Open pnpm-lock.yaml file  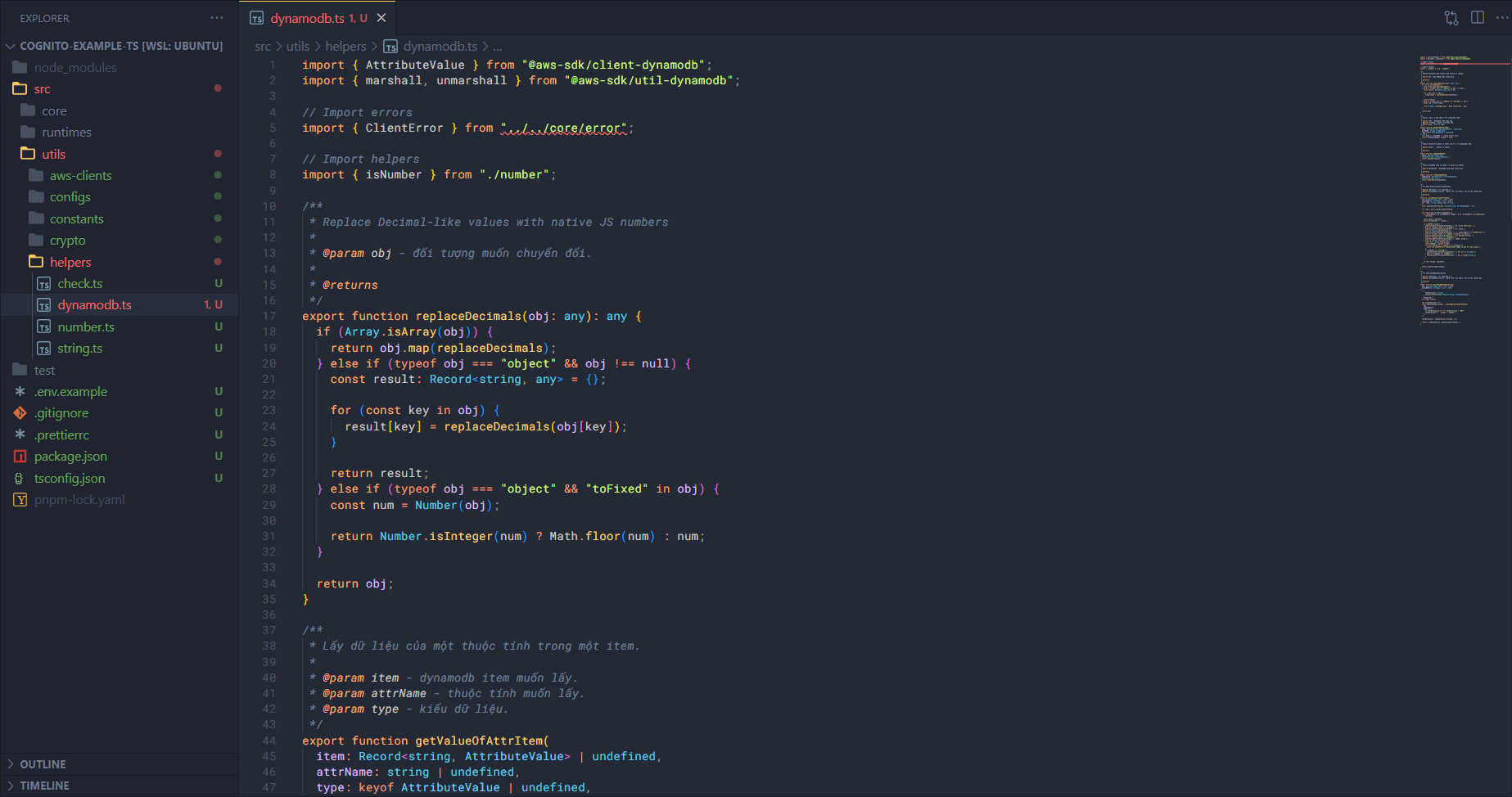point(79,500)
